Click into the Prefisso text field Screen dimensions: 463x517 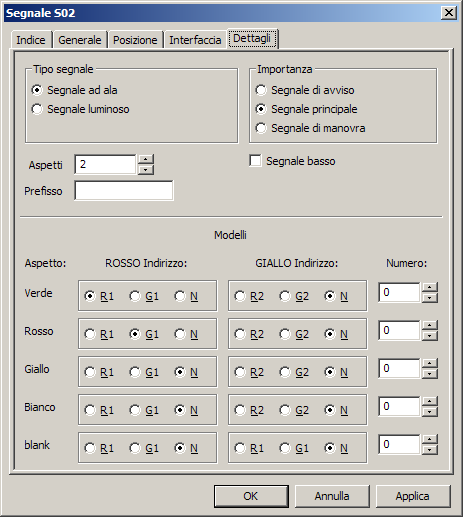coord(124,191)
